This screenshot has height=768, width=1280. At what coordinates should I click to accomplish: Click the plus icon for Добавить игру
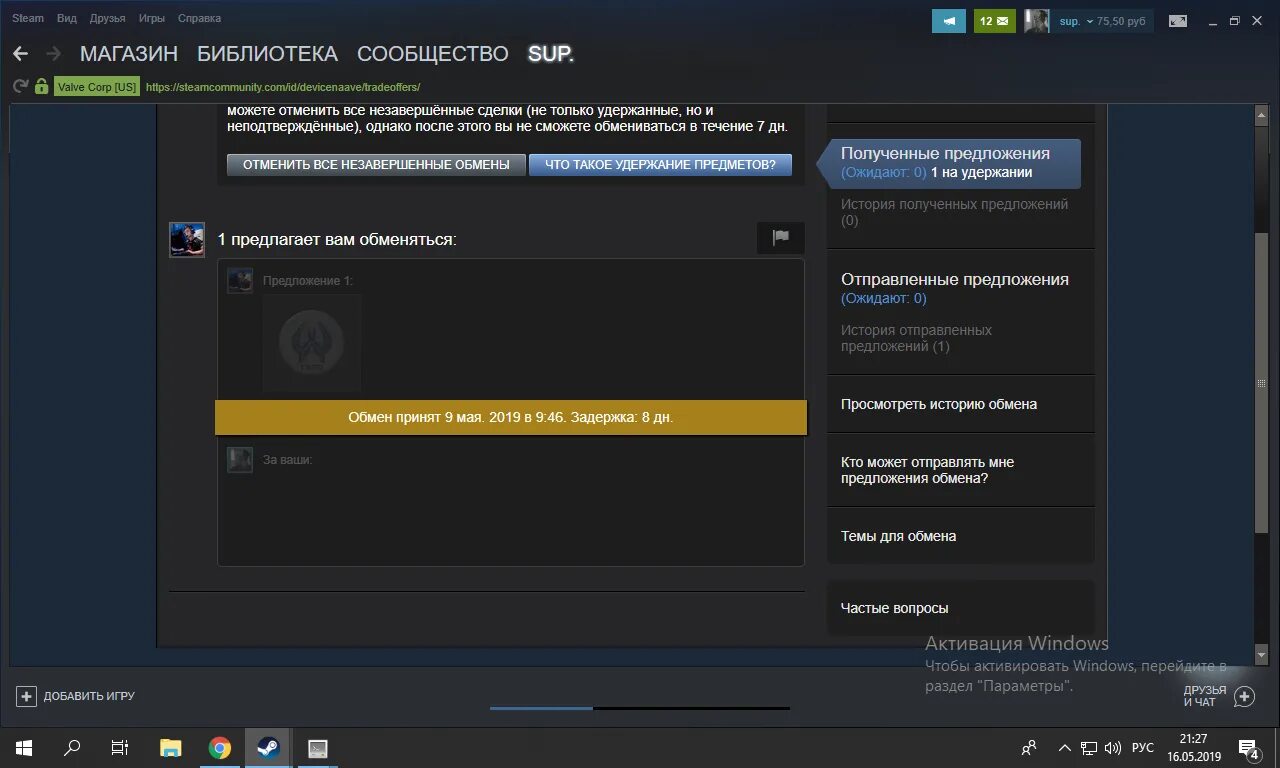tap(27, 696)
